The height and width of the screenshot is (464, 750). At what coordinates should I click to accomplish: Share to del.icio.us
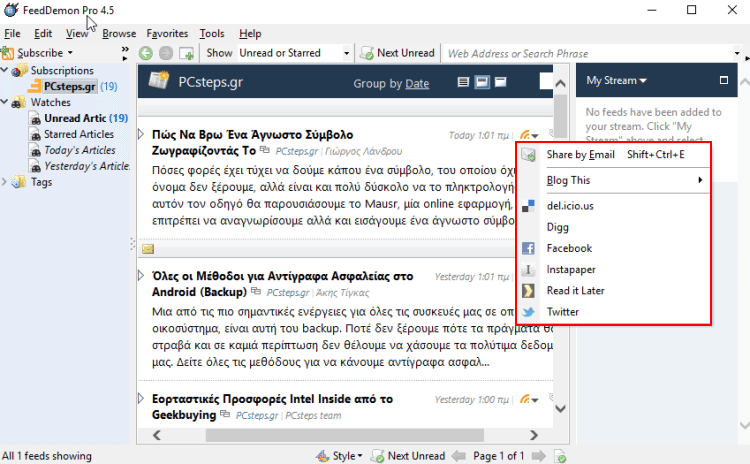[614, 206]
